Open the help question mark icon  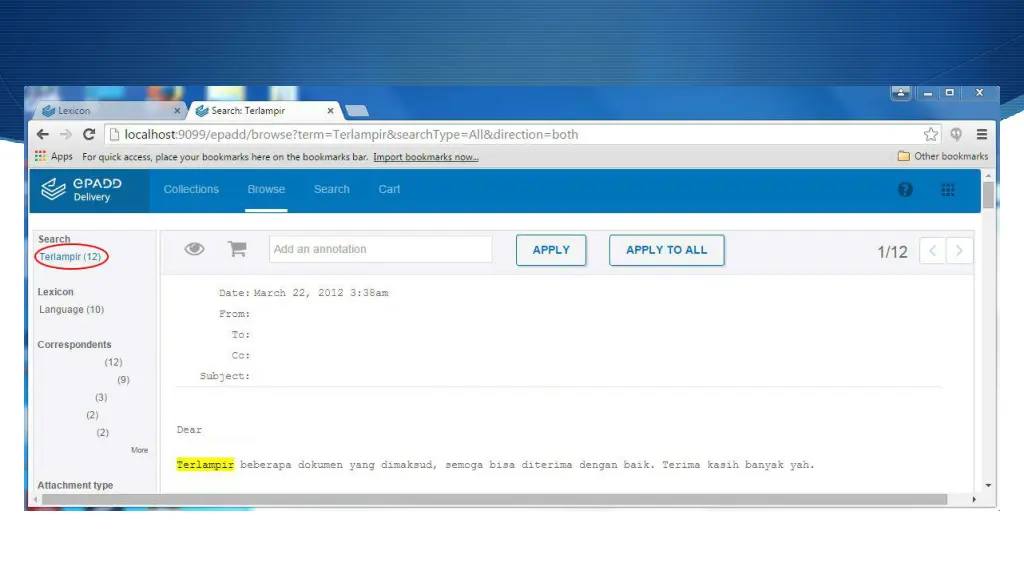[905, 189]
